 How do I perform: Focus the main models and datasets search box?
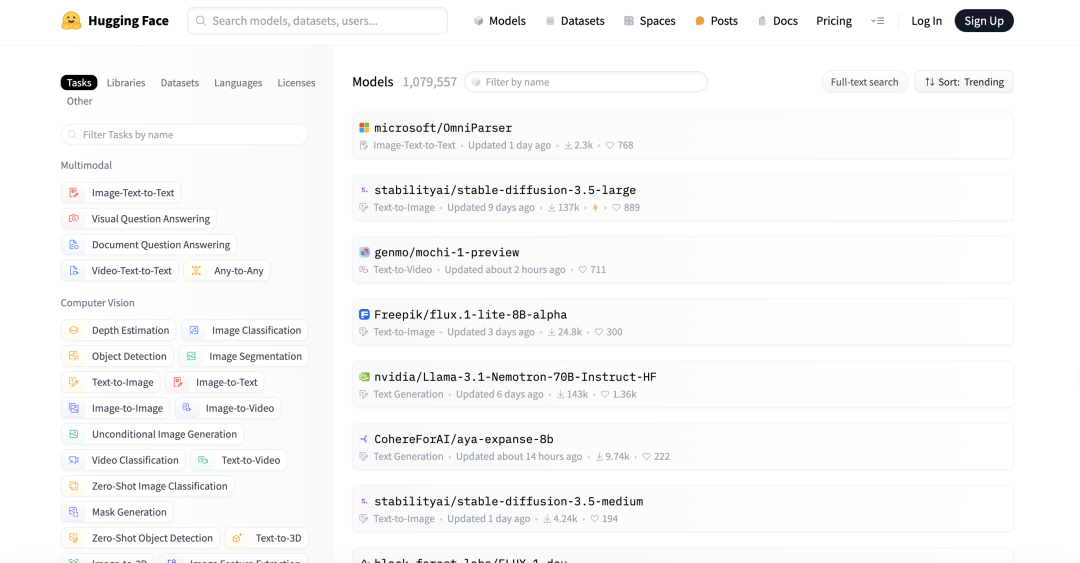click(x=318, y=21)
